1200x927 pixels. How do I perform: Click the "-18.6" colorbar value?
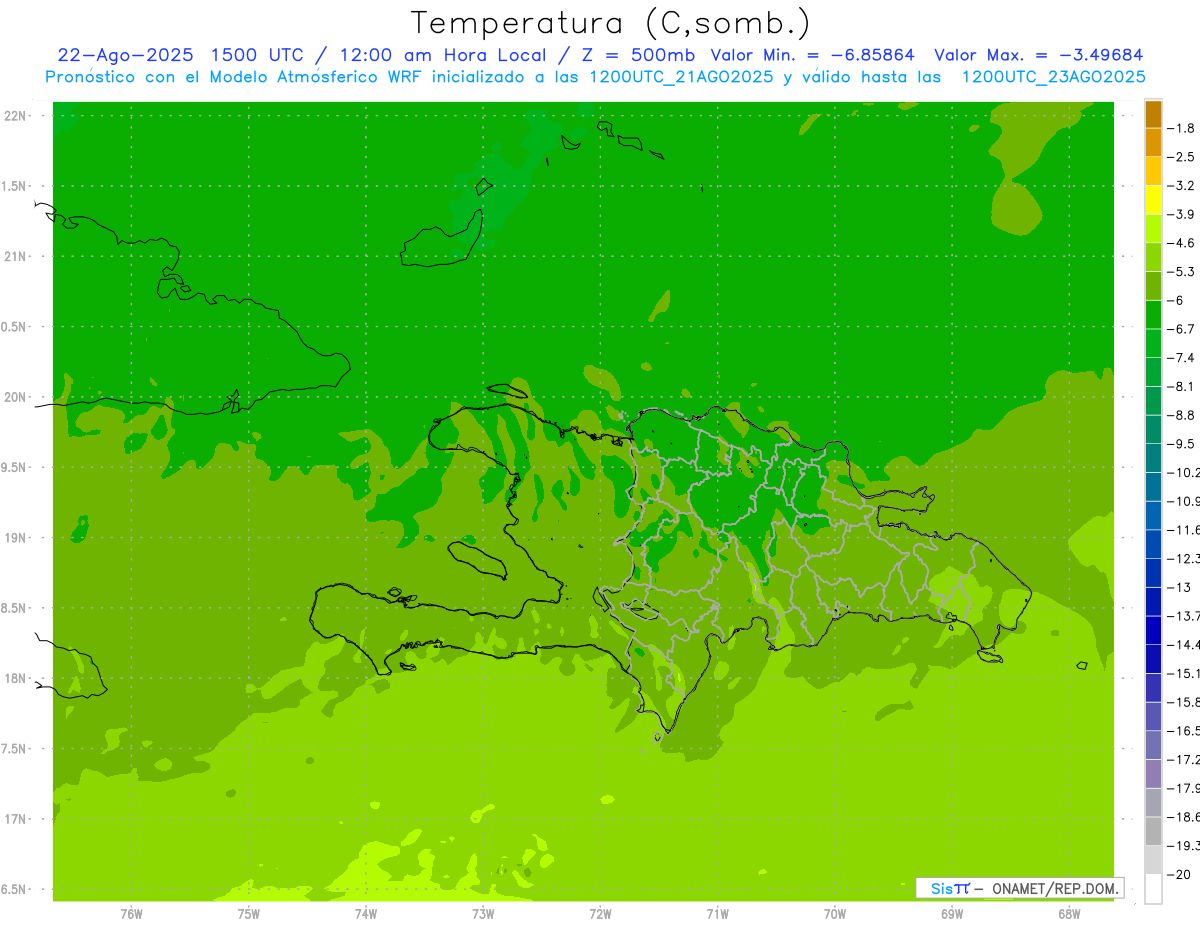pos(1184,817)
